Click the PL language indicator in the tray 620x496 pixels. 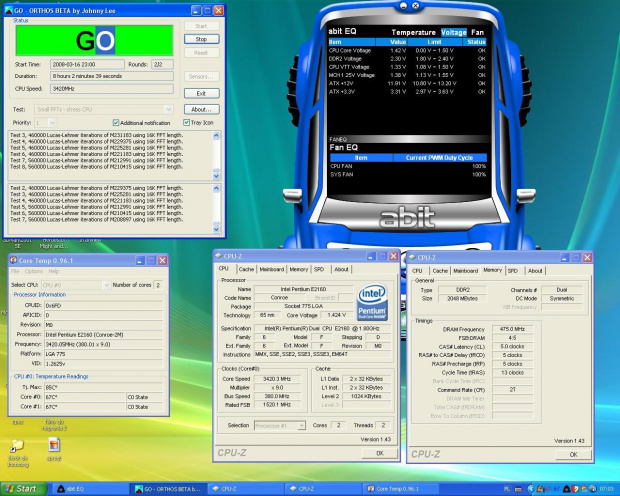[x=507, y=489]
